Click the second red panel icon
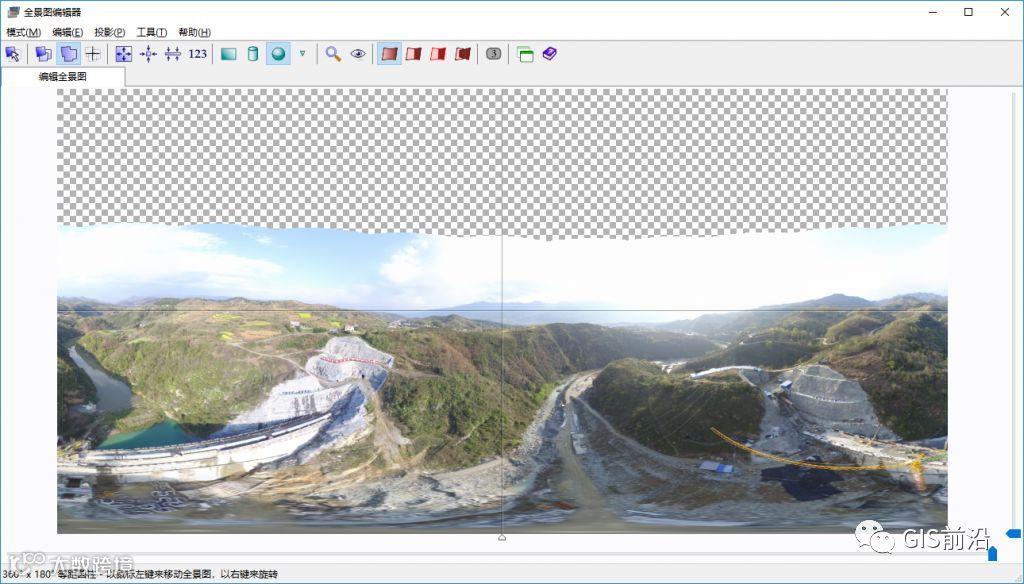This screenshot has width=1024, height=584. (x=413, y=54)
